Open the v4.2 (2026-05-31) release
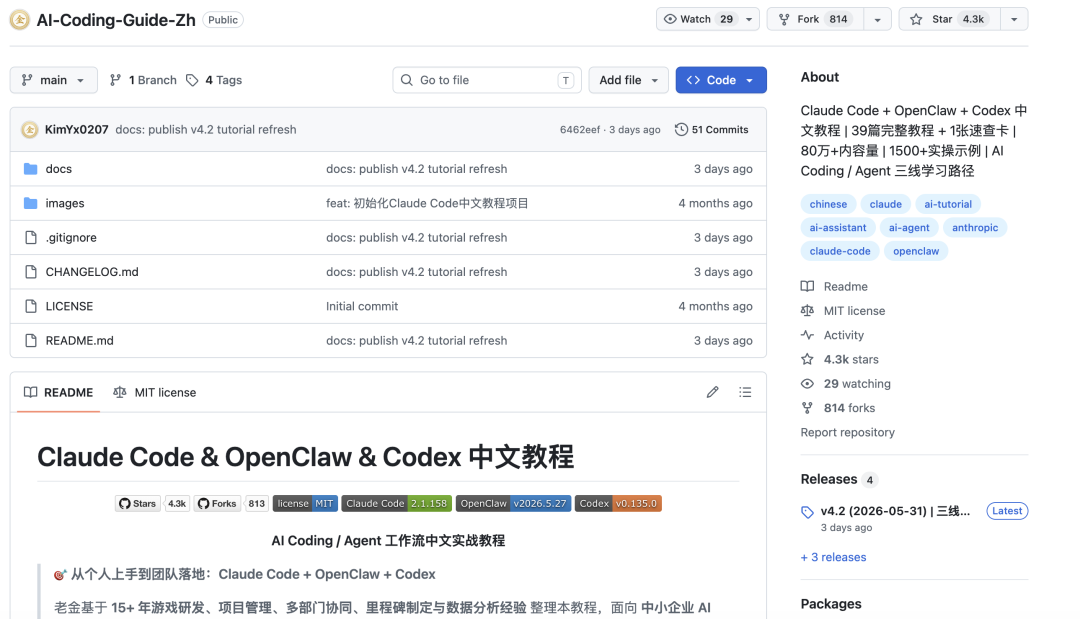This screenshot has width=1080, height=619. click(x=895, y=511)
